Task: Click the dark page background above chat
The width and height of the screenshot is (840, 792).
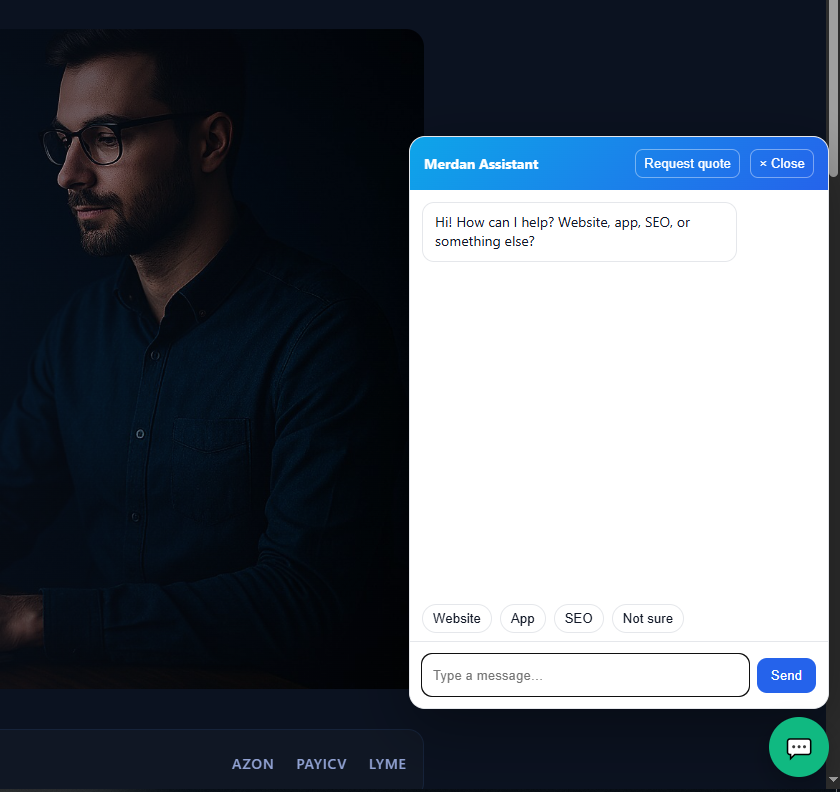Action: pyautogui.click(x=621, y=70)
